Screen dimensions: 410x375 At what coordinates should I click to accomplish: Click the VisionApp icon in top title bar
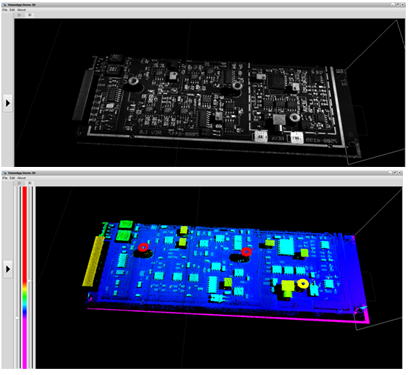[x=4, y=5]
